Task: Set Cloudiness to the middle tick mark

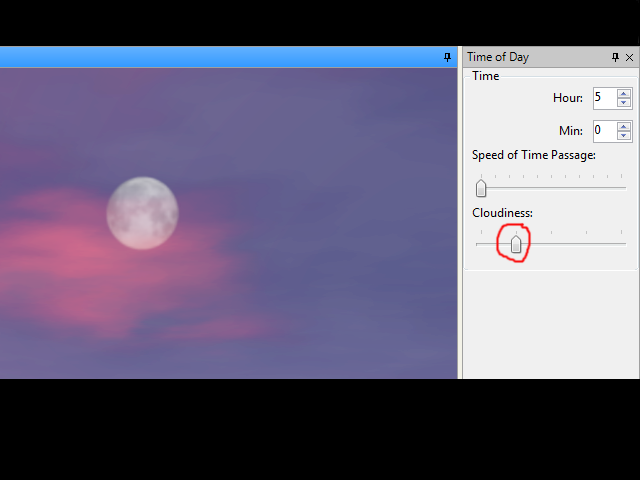Action: 551,244
